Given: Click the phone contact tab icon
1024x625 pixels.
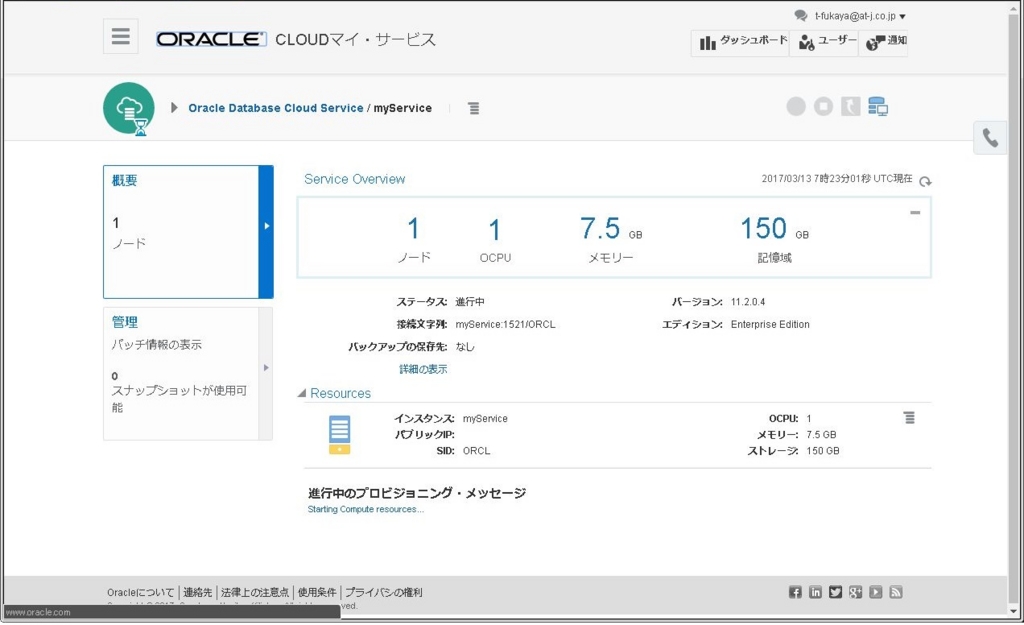Looking at the screenshot, I should pyautogui.click(x=989, y=138).
